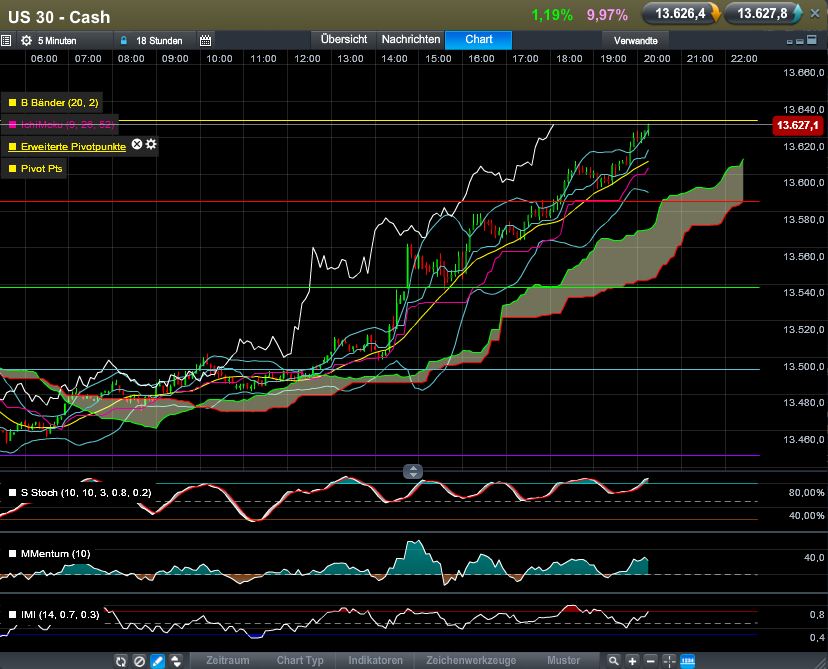The image size is (828, 669).
Task: Click the calendar icon beside 18 Stunden
Action: pyautogui.click(x=205, y=41)
